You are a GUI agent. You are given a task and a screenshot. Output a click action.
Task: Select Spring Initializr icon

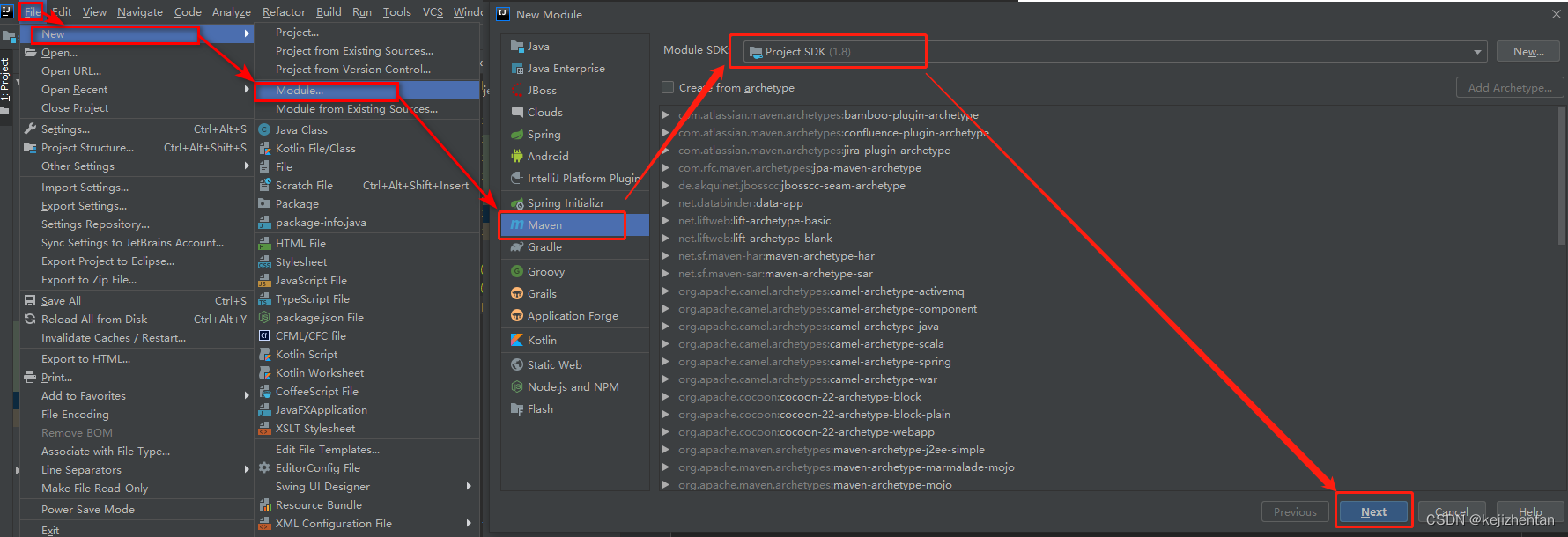coord(517,203)
